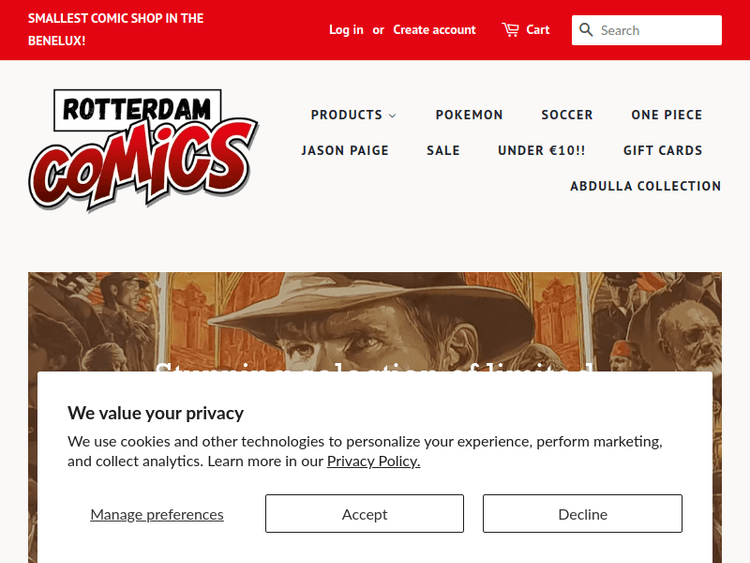Open the Gift Cards page
Image resolution: width=750 pixels, height=563 pixels.
662,150
